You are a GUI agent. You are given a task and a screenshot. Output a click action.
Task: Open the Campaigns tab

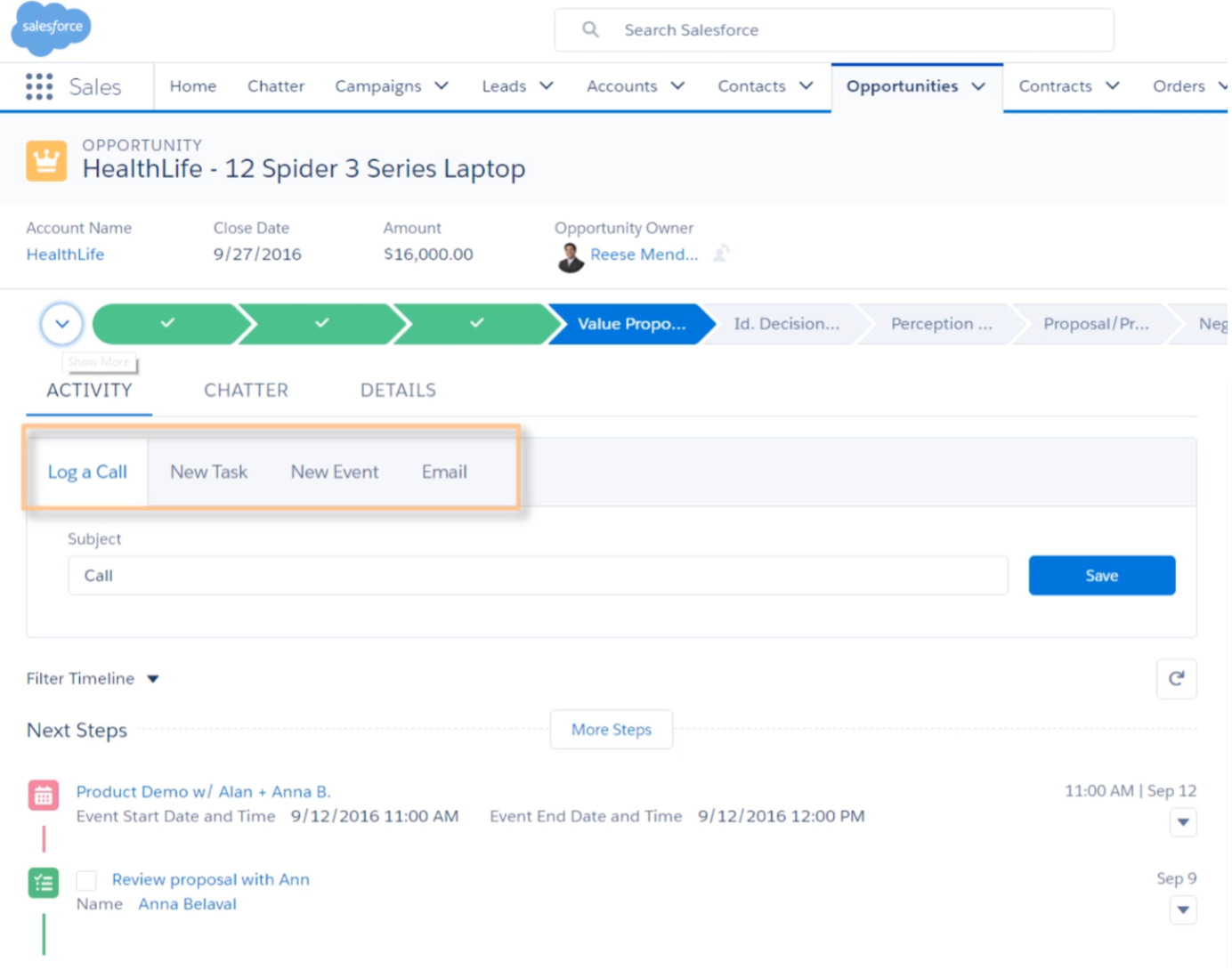378,86
